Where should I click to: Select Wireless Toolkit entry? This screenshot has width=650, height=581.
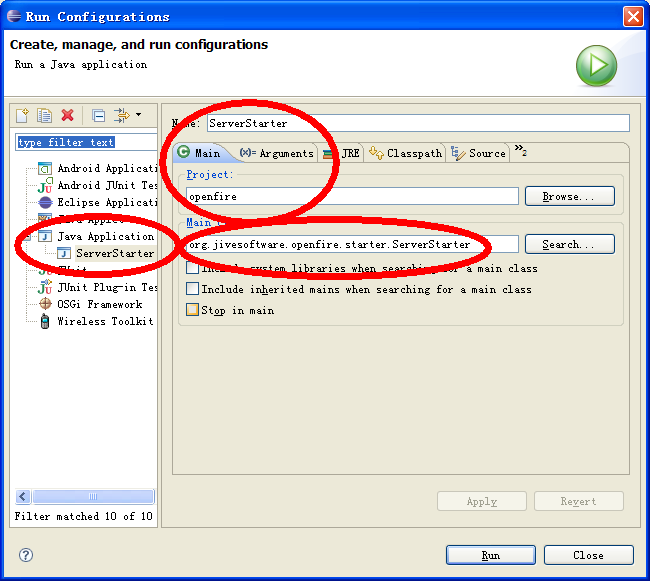click(x=105, y=321)
